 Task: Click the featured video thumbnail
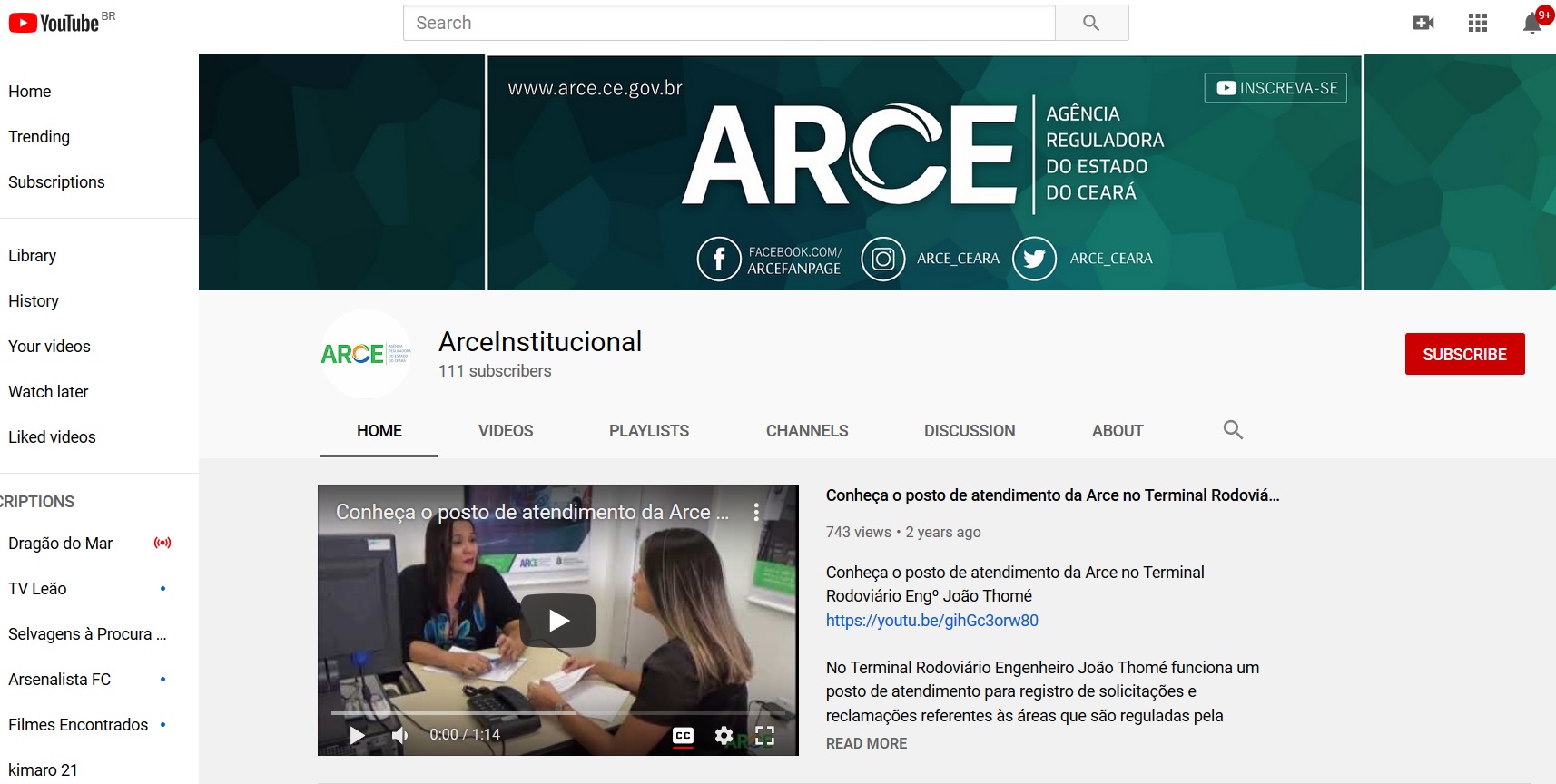pyautogui.click(x=558, y=621)
